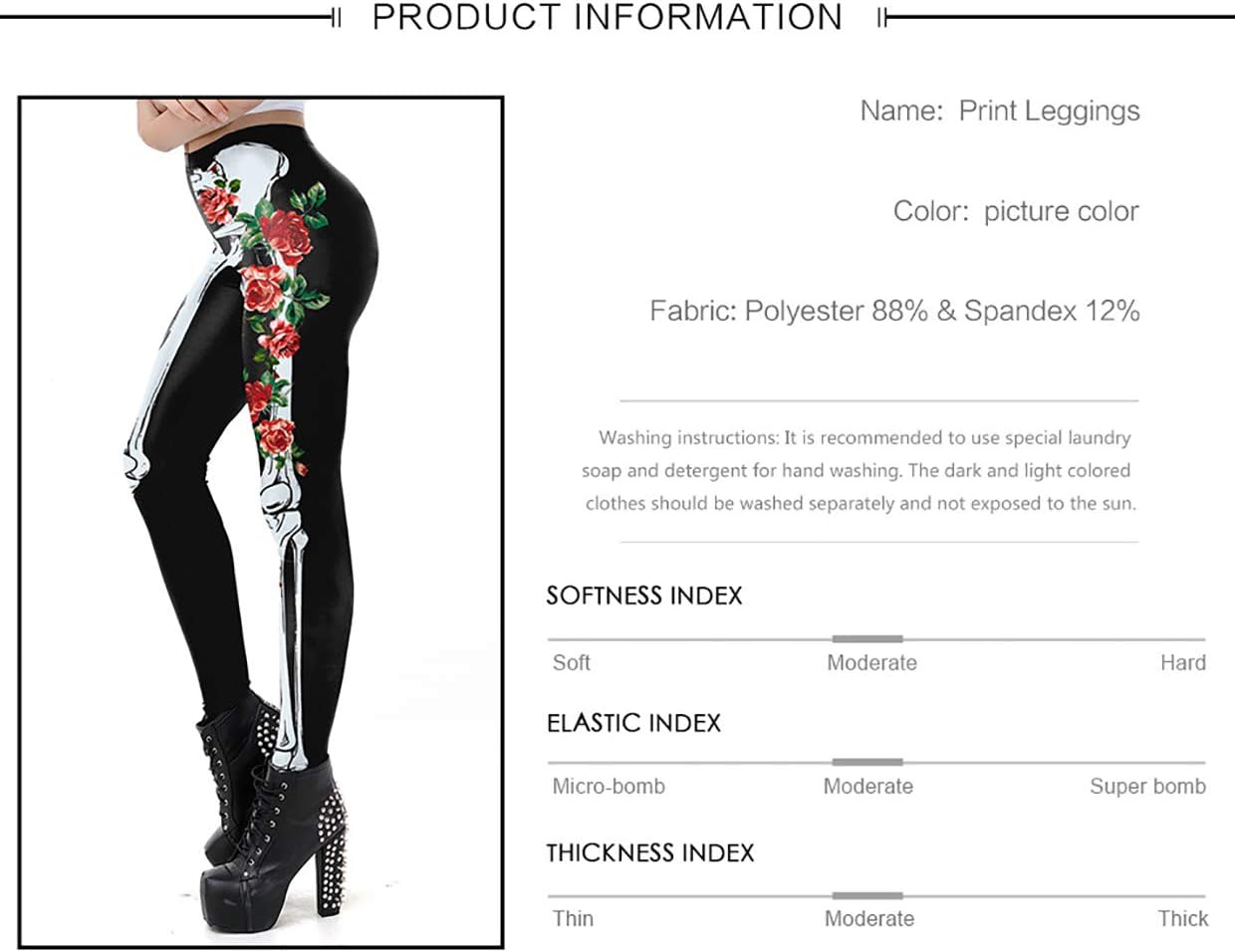1235x952 pixels.
Task: Click the Softness Index slider marker
Action: [867, 638]
